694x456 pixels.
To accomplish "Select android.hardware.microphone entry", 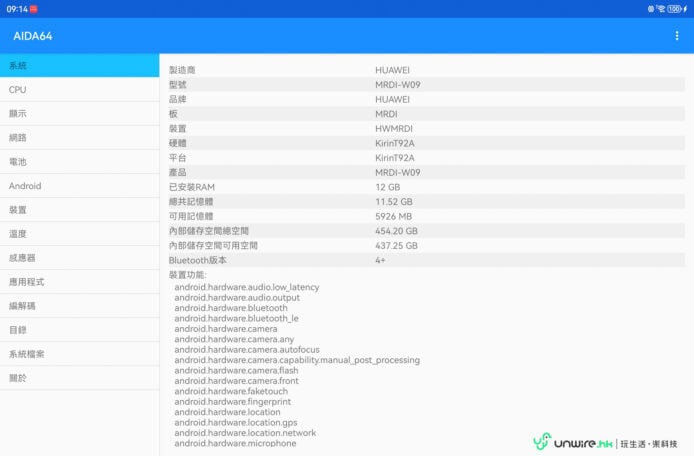I will tap(235, 443).
